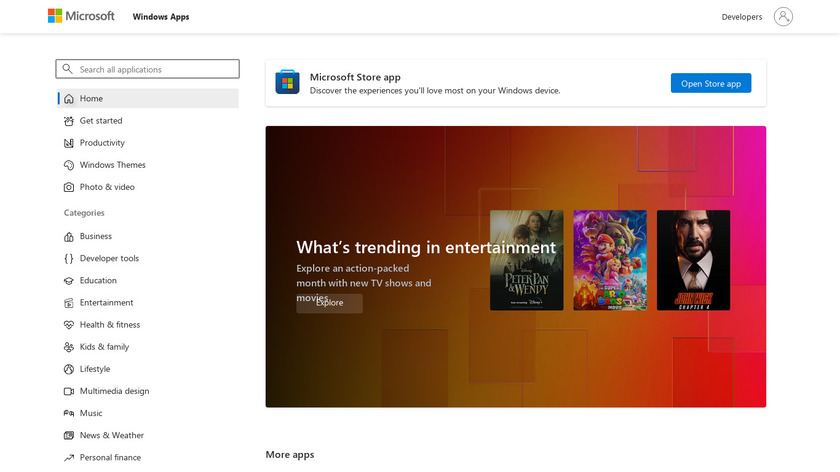
Task: Open the user account profile icon
Action: (783, 17)
